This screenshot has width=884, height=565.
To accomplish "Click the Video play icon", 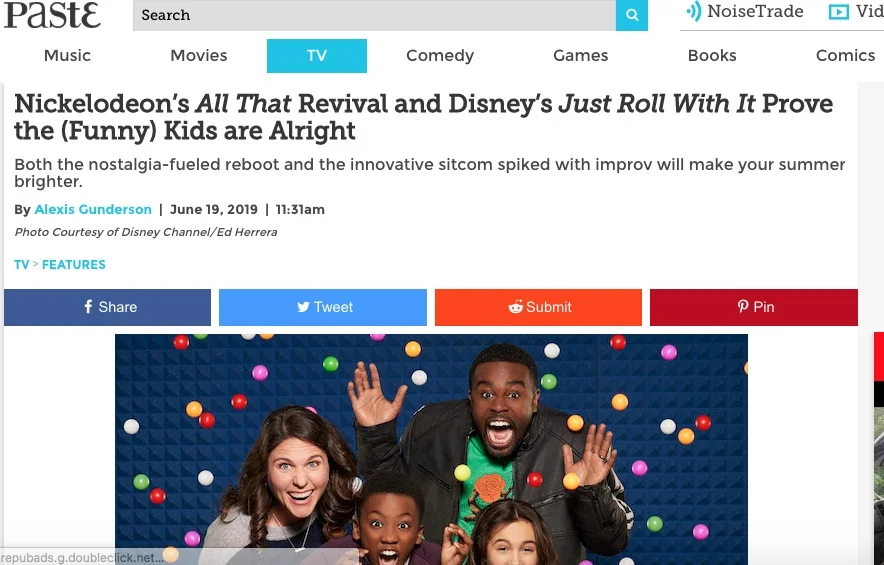I will click(838, 11).
